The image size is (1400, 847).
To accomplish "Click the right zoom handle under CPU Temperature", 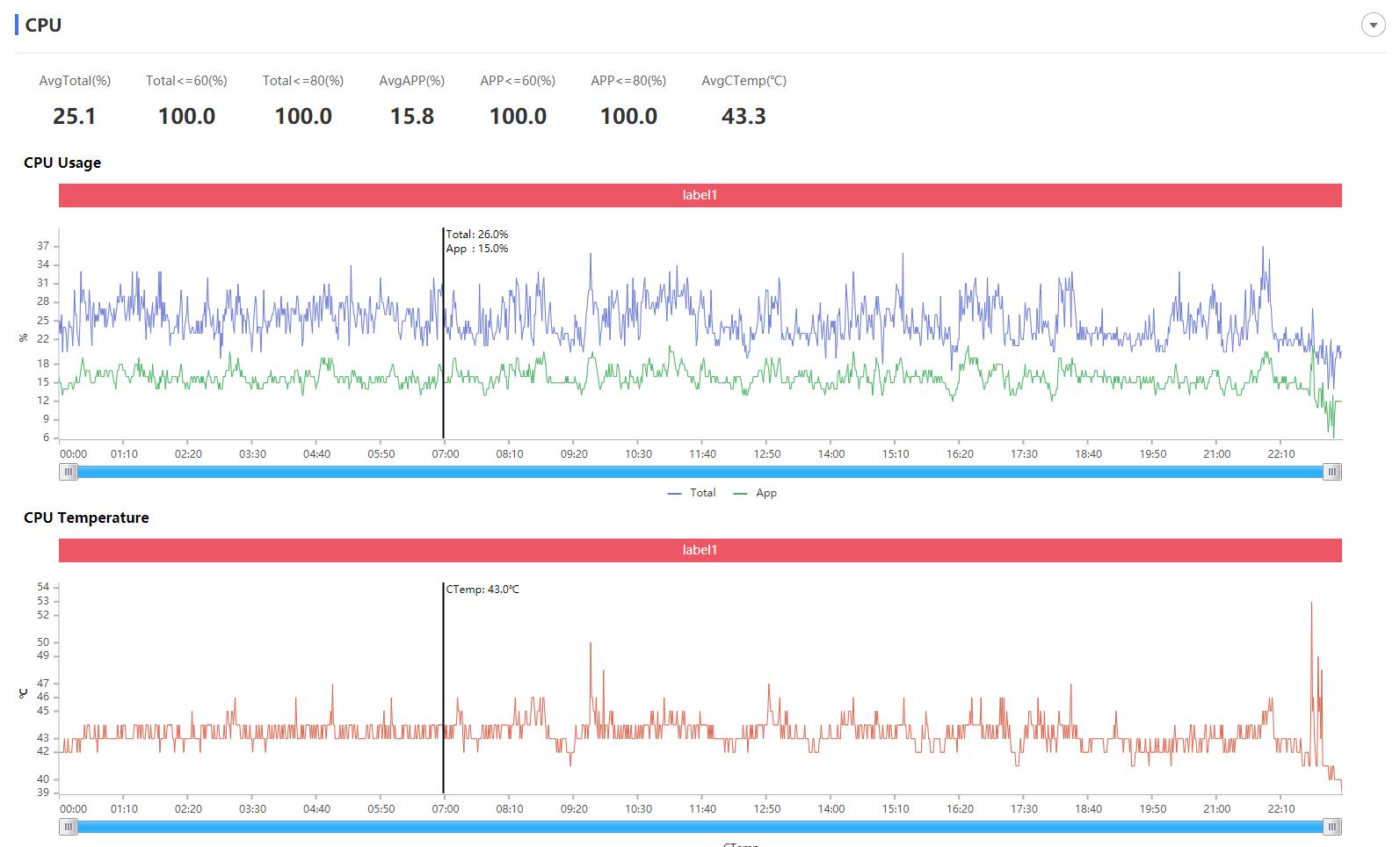I will click(x=1332, y=827).
